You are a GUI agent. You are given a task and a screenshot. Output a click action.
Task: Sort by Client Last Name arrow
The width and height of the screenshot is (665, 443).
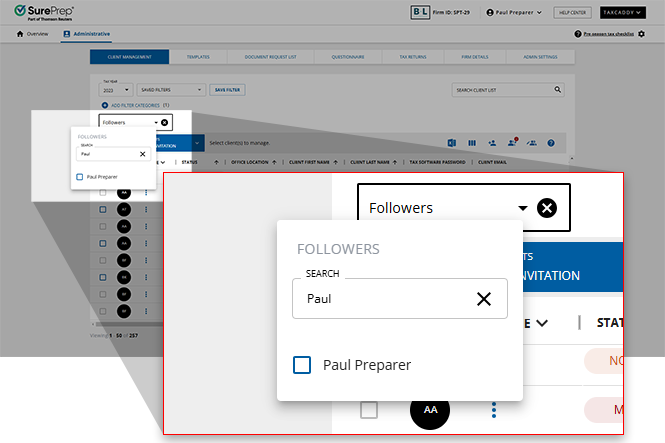coord(395,162)
